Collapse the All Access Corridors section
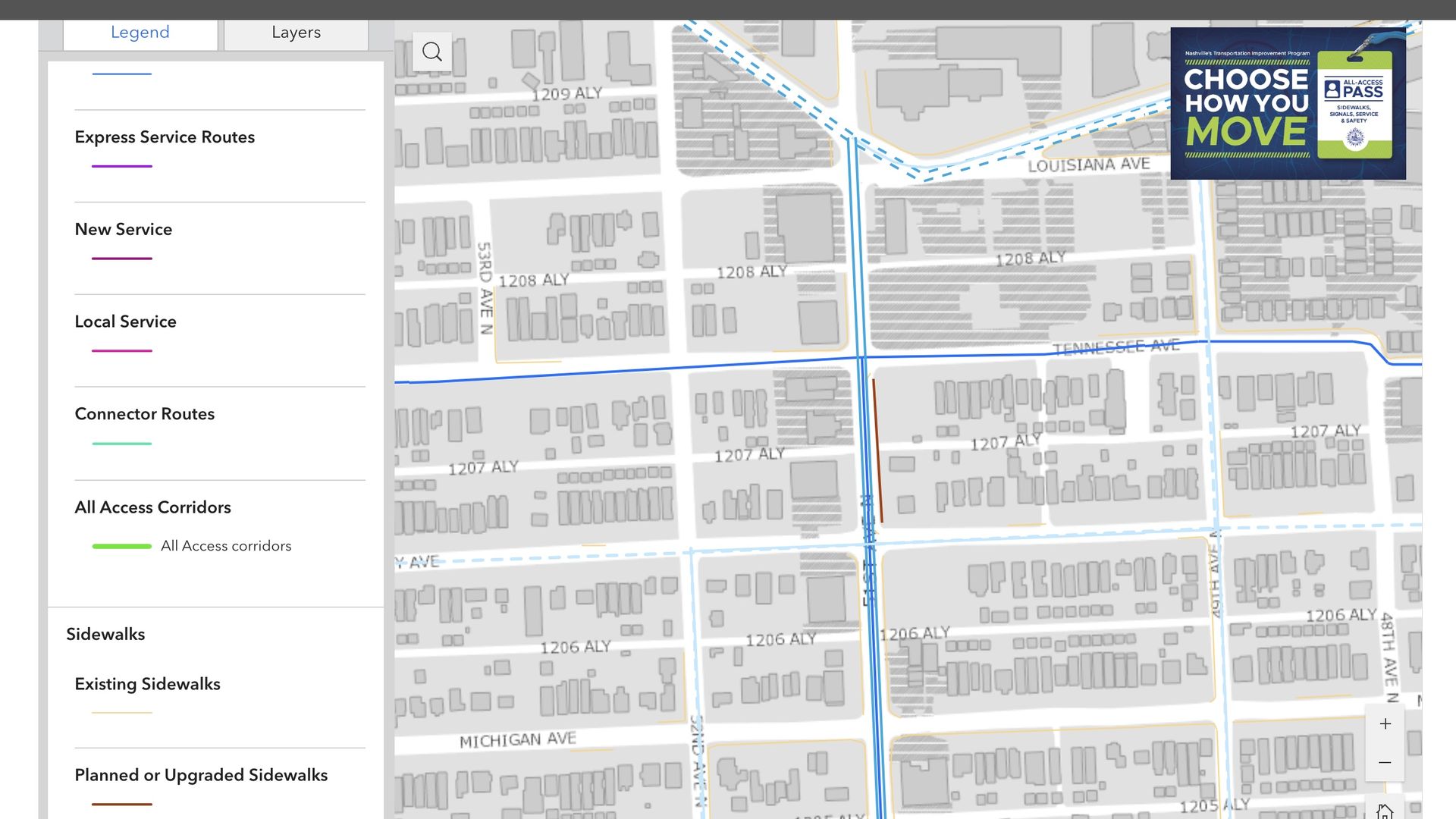The image size is (1456, 819). (x=152, y=507)
